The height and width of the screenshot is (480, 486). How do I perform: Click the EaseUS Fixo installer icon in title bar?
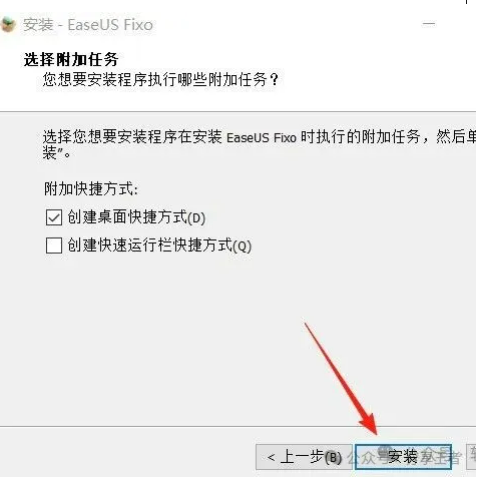click(7, 25)
